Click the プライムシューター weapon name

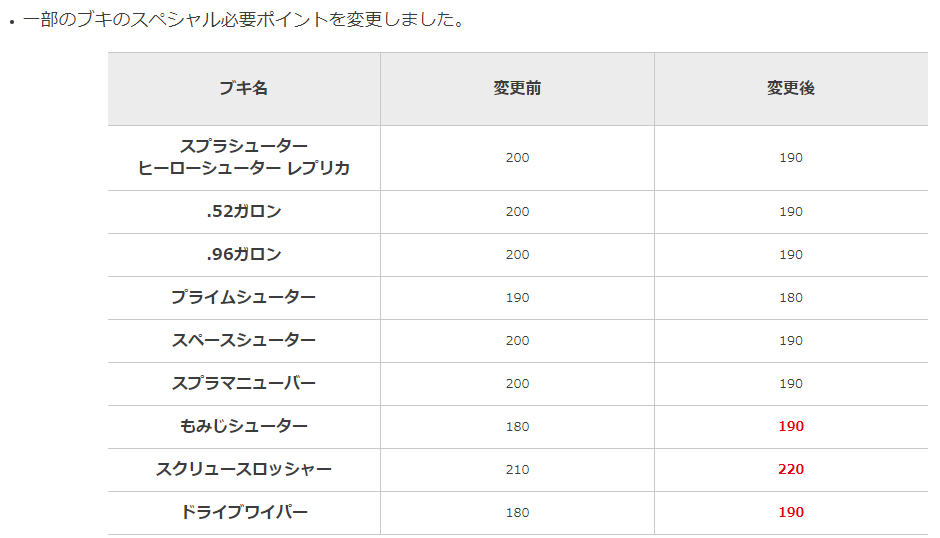click(243, 297)
